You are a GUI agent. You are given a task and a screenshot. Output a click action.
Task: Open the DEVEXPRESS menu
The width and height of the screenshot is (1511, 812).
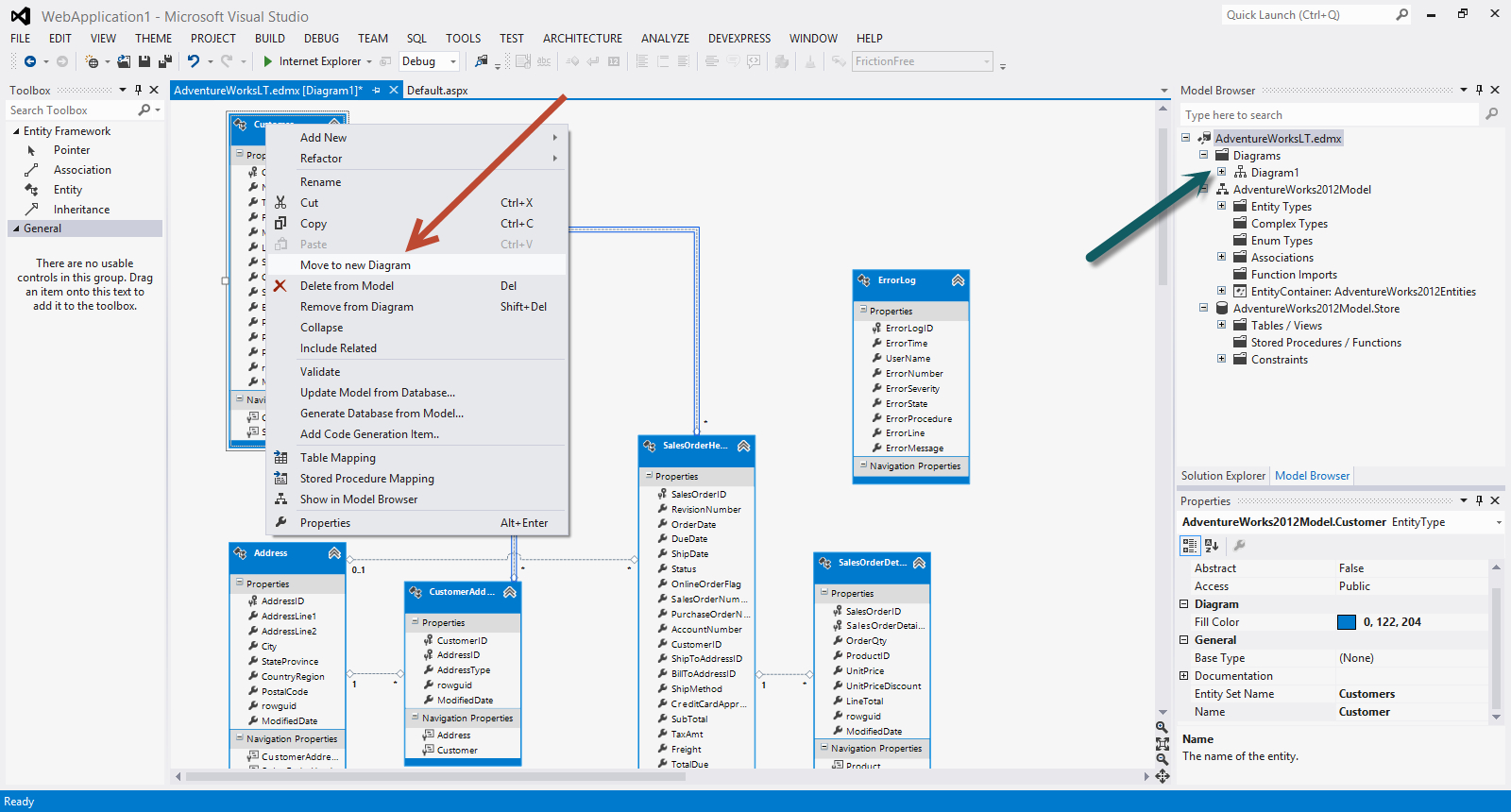point(739,39)
